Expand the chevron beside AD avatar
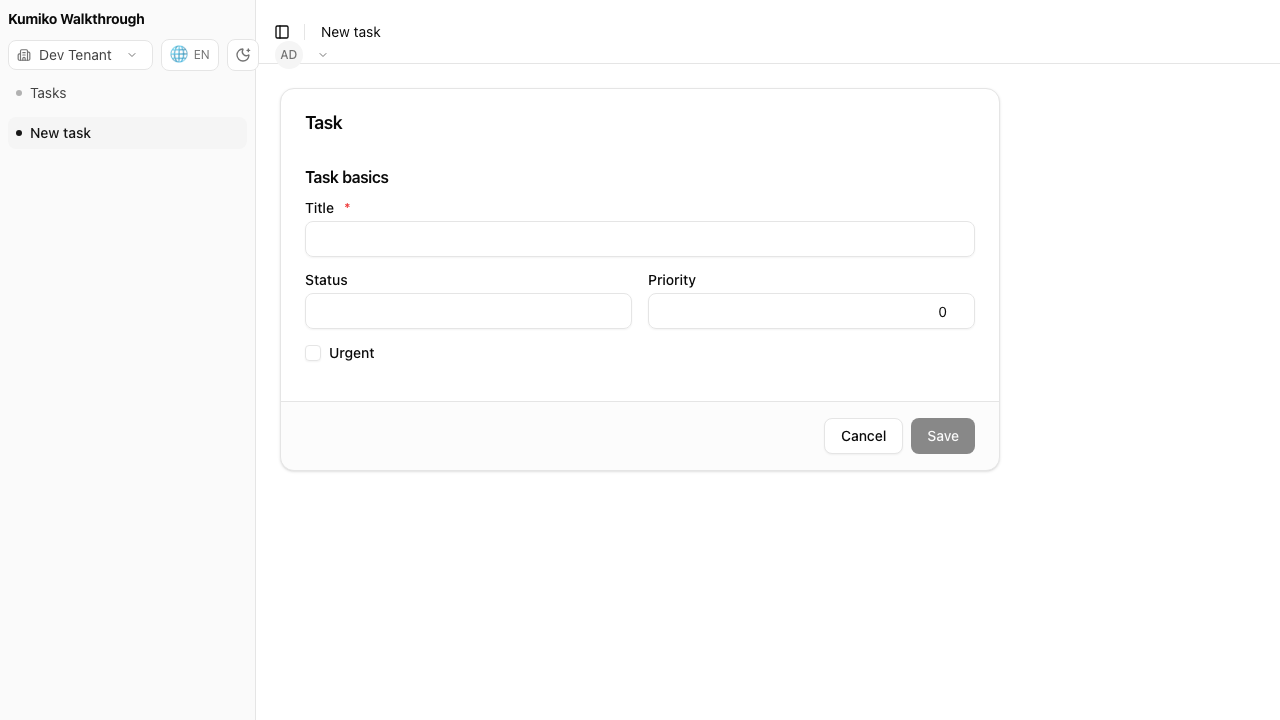The width and height of the screenshot is (1280, 720). pyautogui.click(x=323, y=55)
